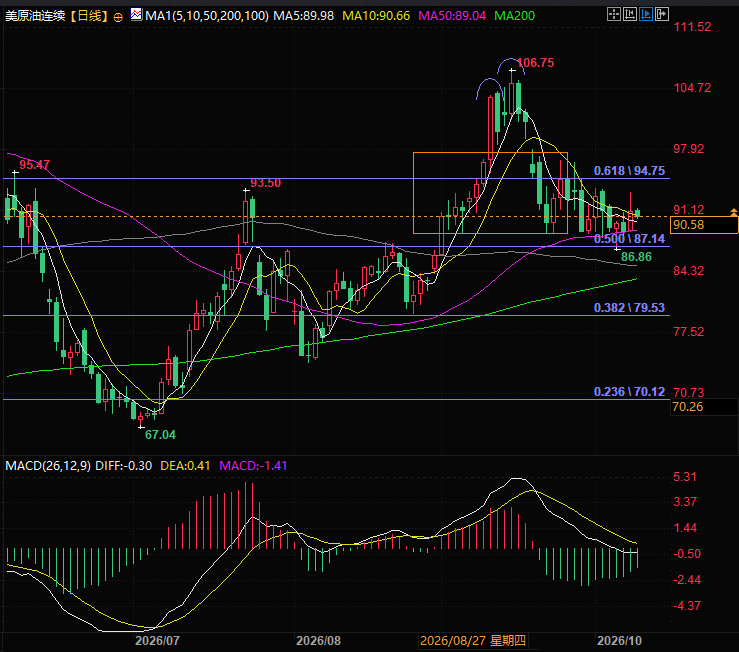Click the crosshair layout icon at top right
This screenshot has width=739, height=652.
pos(614,14)
